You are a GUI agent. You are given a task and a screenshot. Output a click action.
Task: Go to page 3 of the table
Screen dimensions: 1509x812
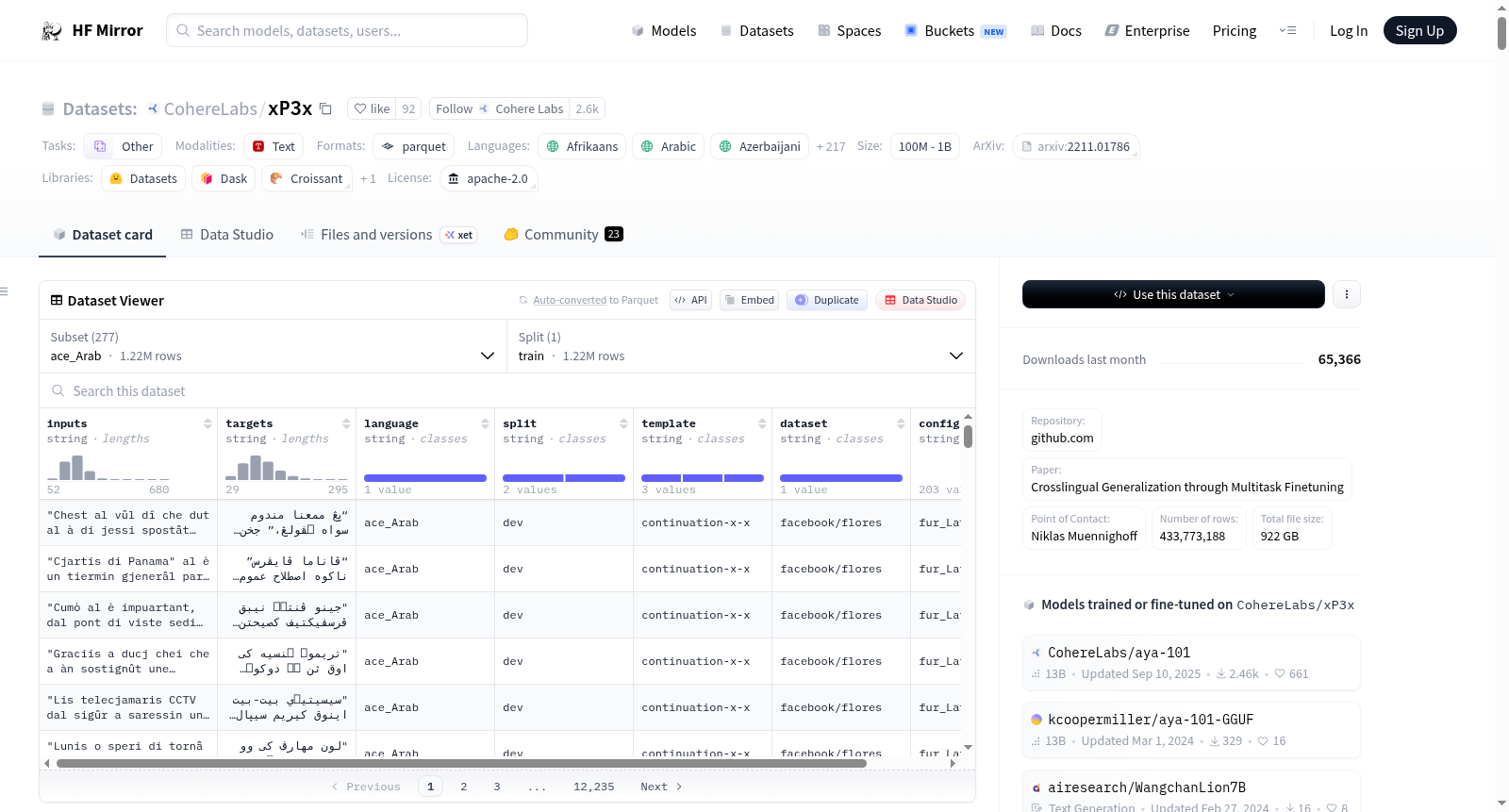(x=497, y=787)
